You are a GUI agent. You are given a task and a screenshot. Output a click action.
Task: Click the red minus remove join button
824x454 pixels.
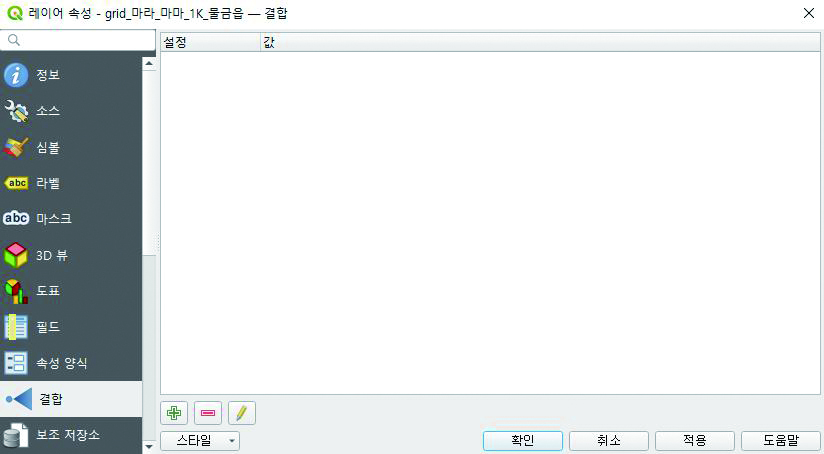[208, 412]
